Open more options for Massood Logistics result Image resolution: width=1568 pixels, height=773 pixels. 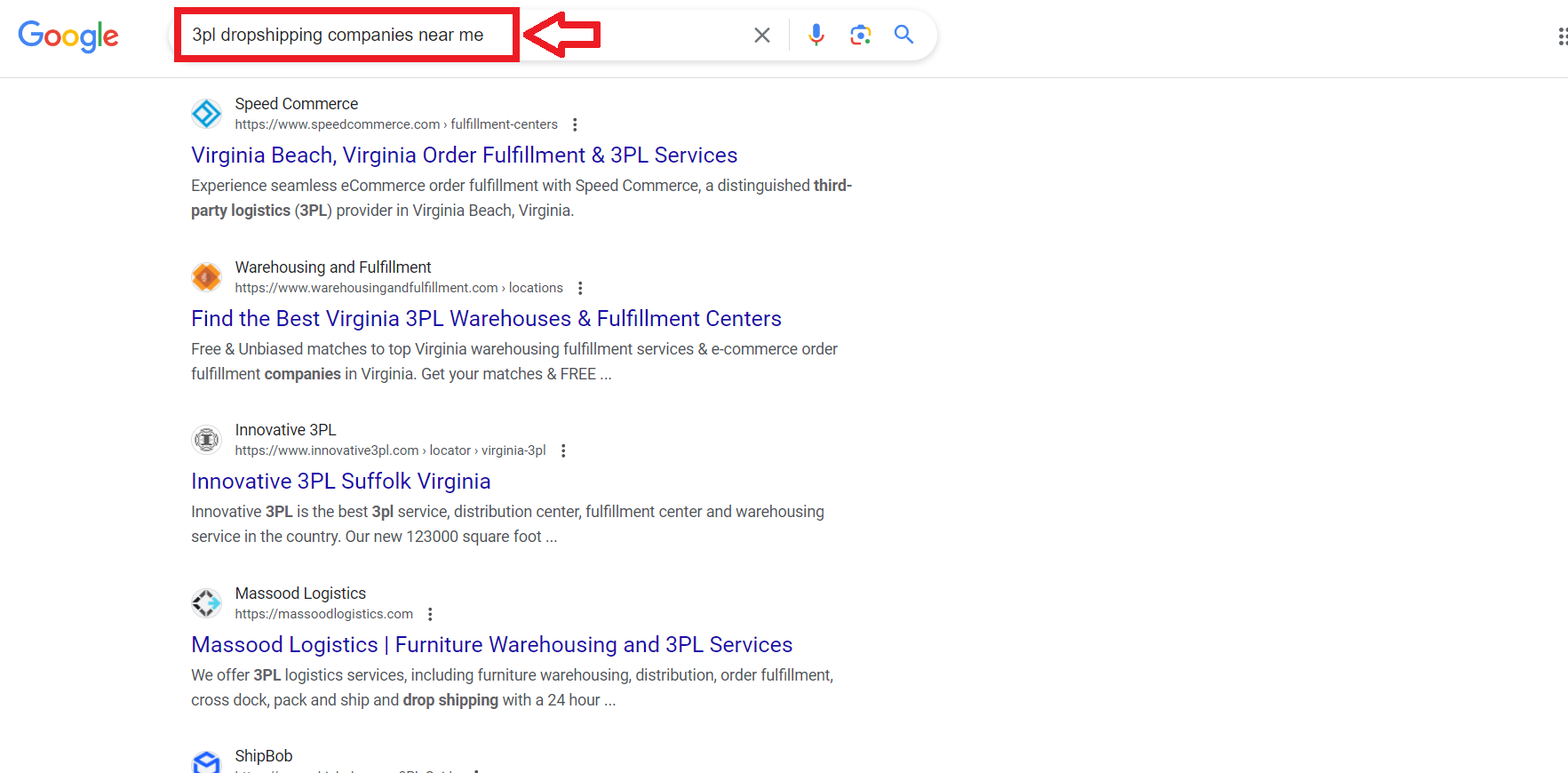(430, 614)
